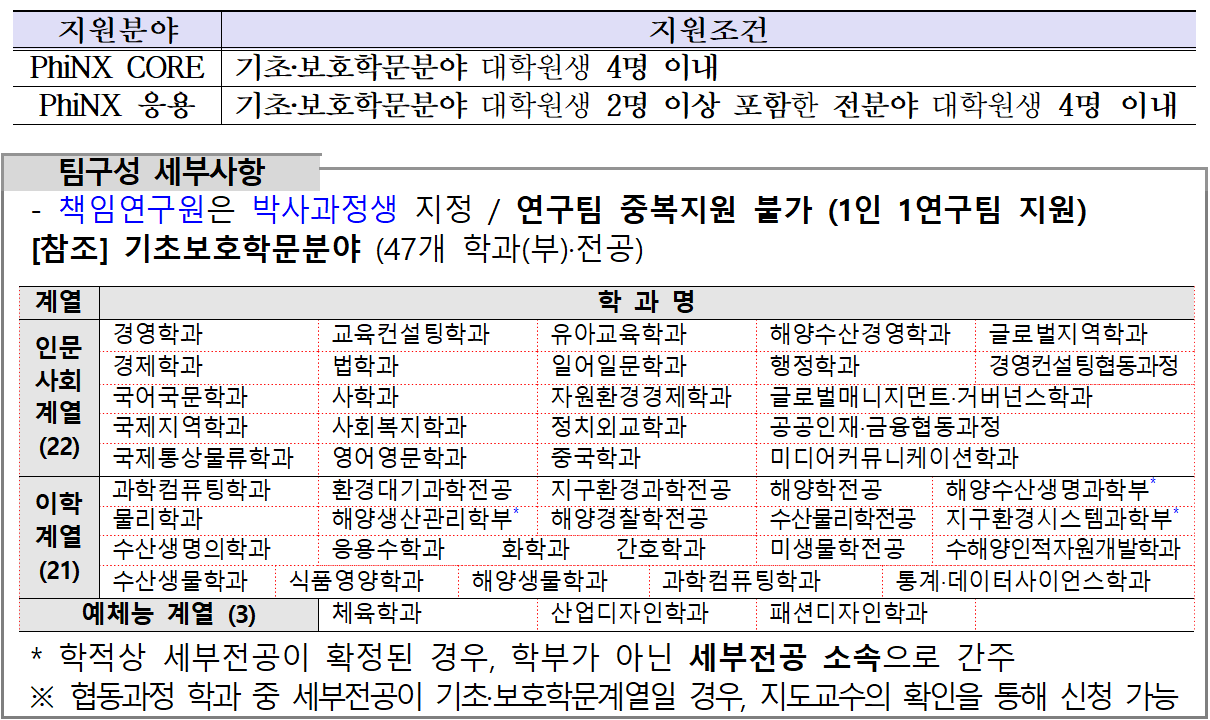The width and height of the screenshot is (1210, 720).
Task: Click the 패션디자인학과 cell
Action: (848, 613)
